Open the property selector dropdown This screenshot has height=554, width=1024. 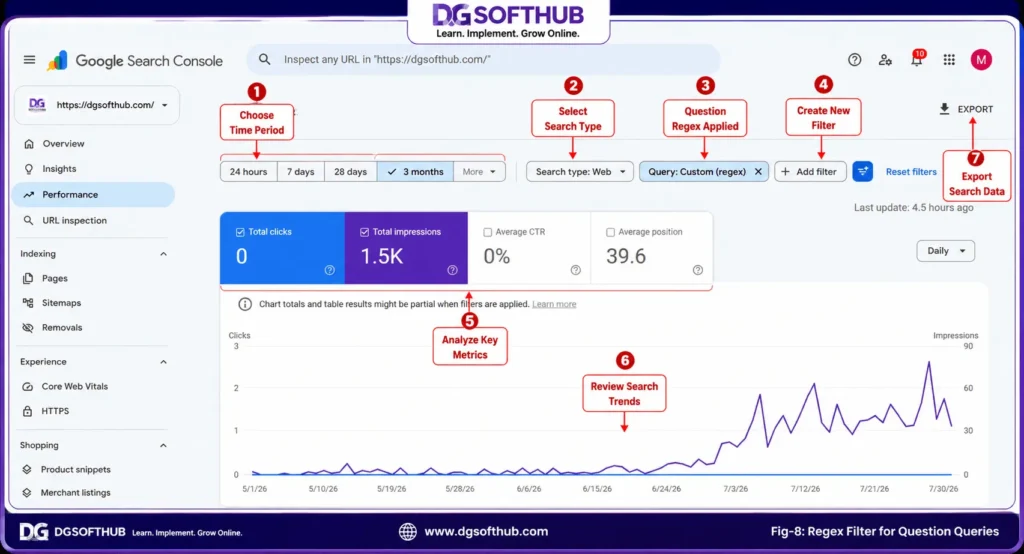[97, 105]
